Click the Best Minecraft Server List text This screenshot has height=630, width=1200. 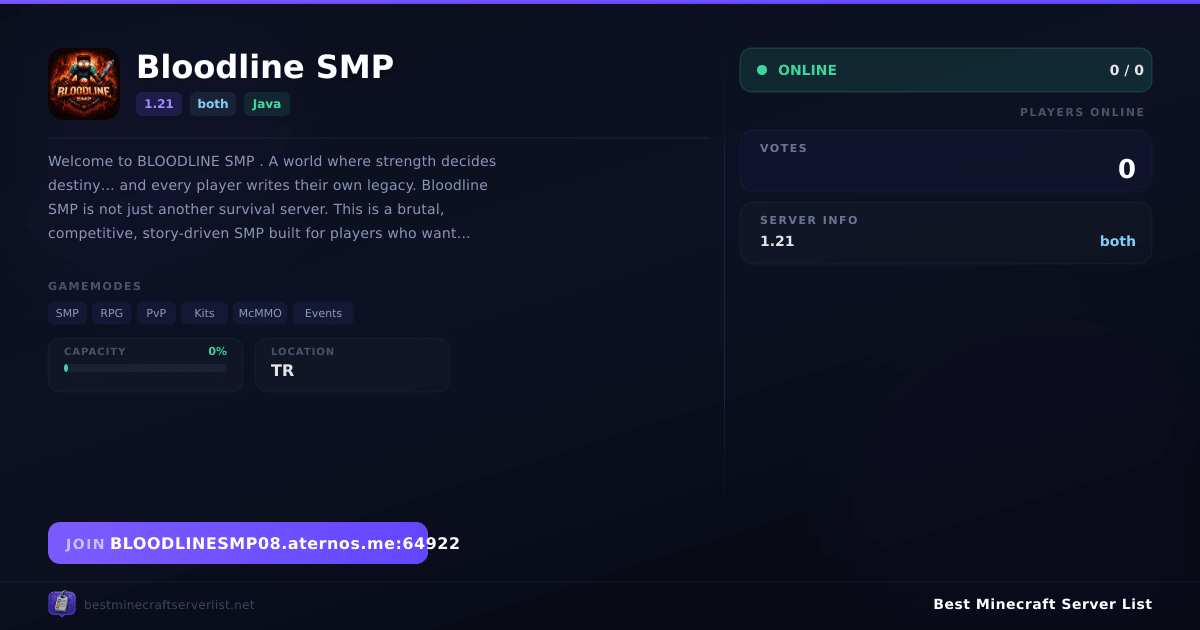click(x=1042, y=604)
